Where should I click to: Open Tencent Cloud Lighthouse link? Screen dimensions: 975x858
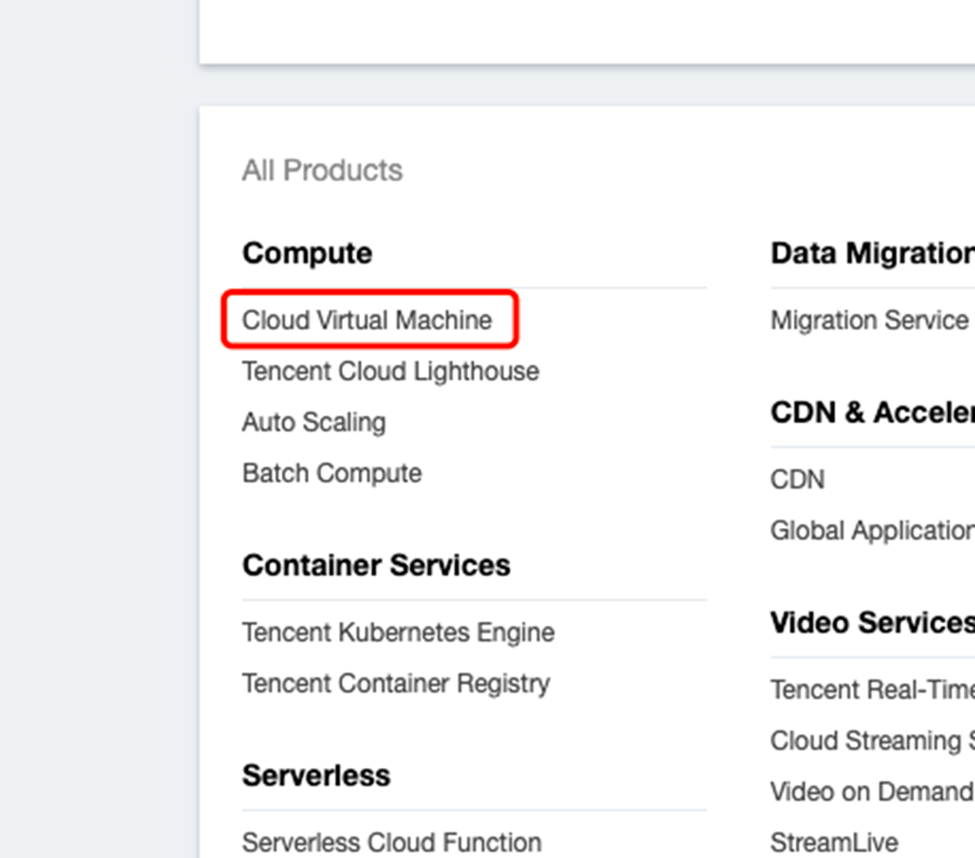[390, 372]
